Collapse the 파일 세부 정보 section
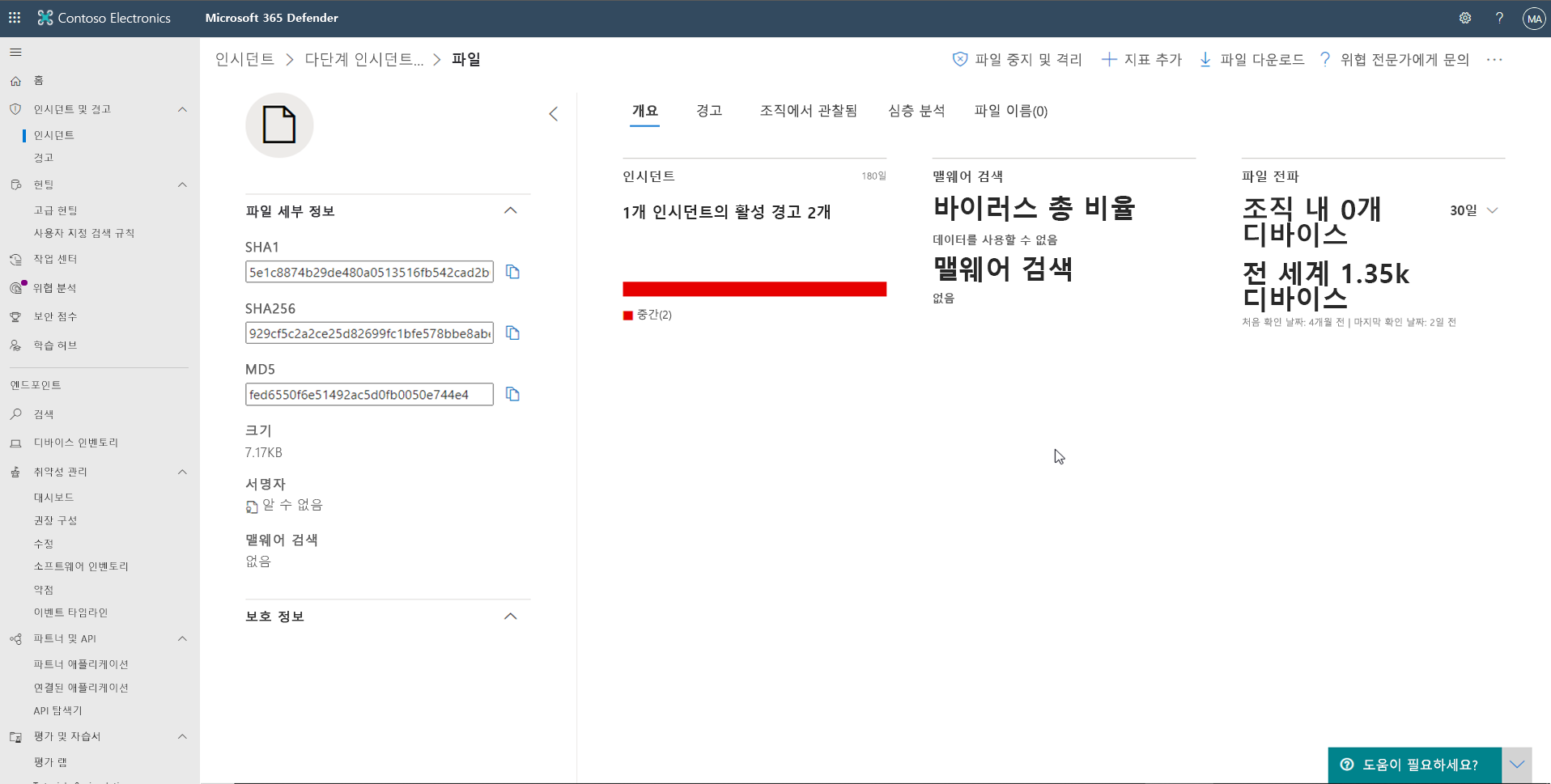 (x=511, y=210)
